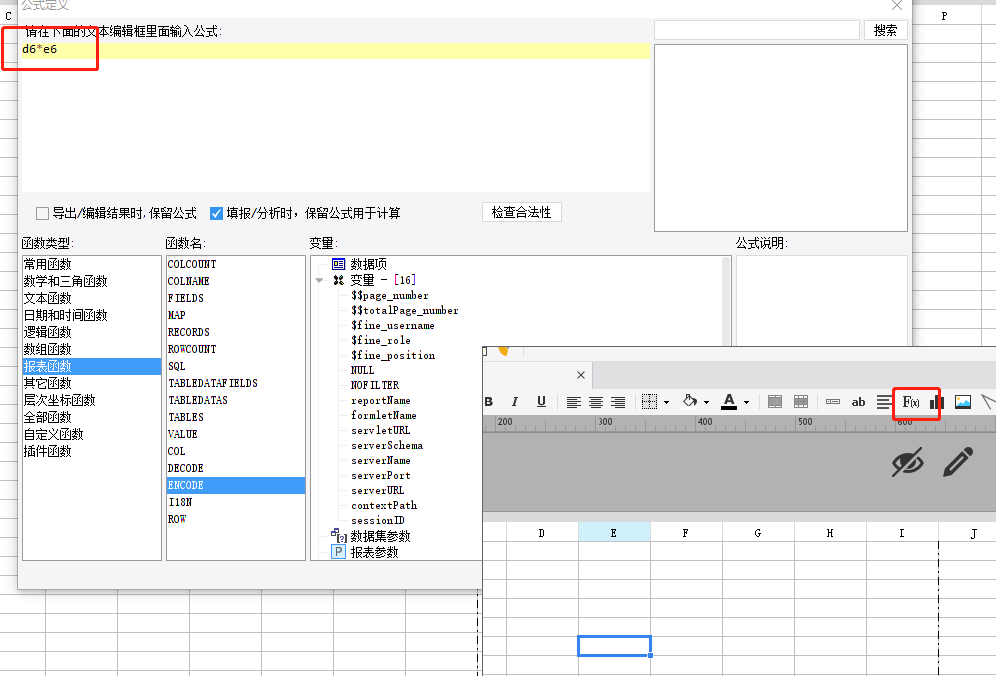This screenshot has height=676, width=996.
Task: Insert slash line icon in toolbar
Action: click(x=988, y=402)
